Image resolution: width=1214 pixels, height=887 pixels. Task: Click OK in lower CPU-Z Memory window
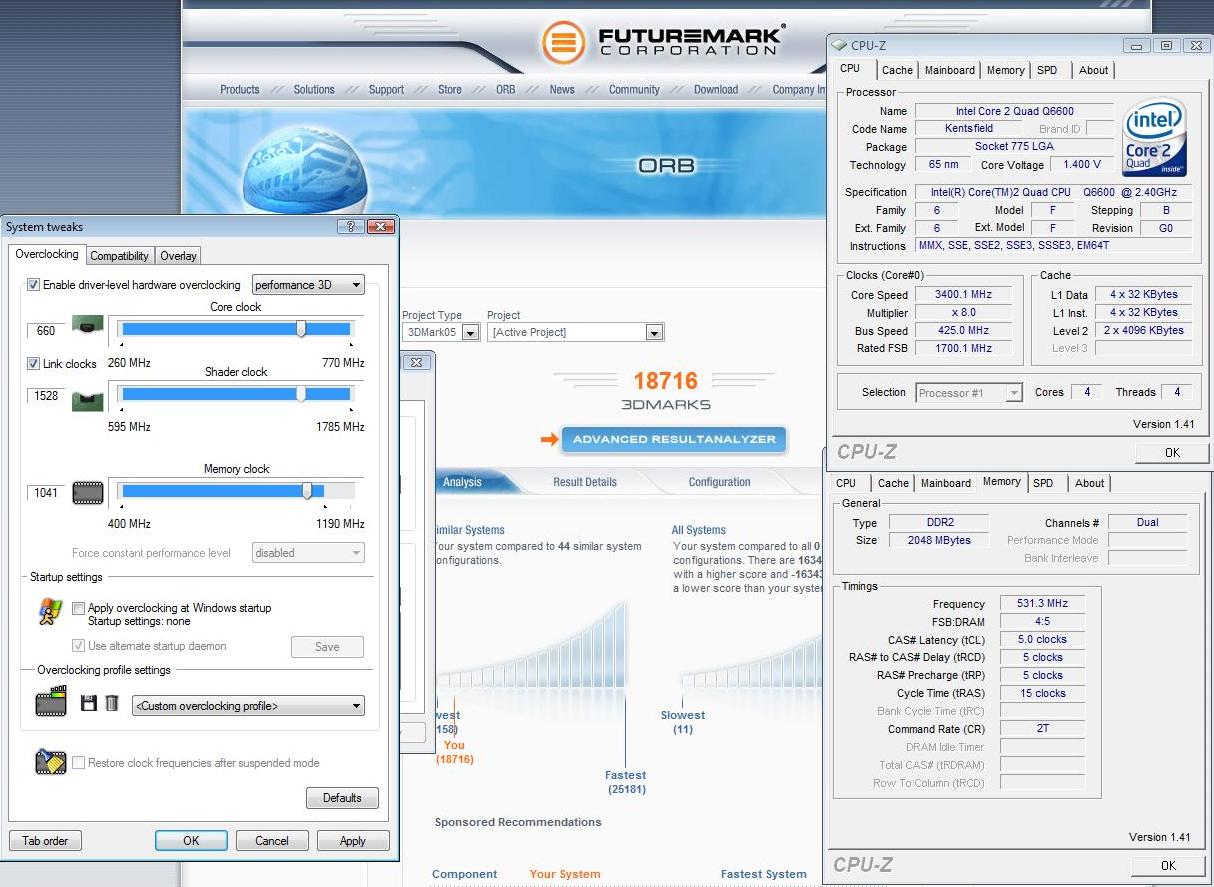coord(1168,866)
